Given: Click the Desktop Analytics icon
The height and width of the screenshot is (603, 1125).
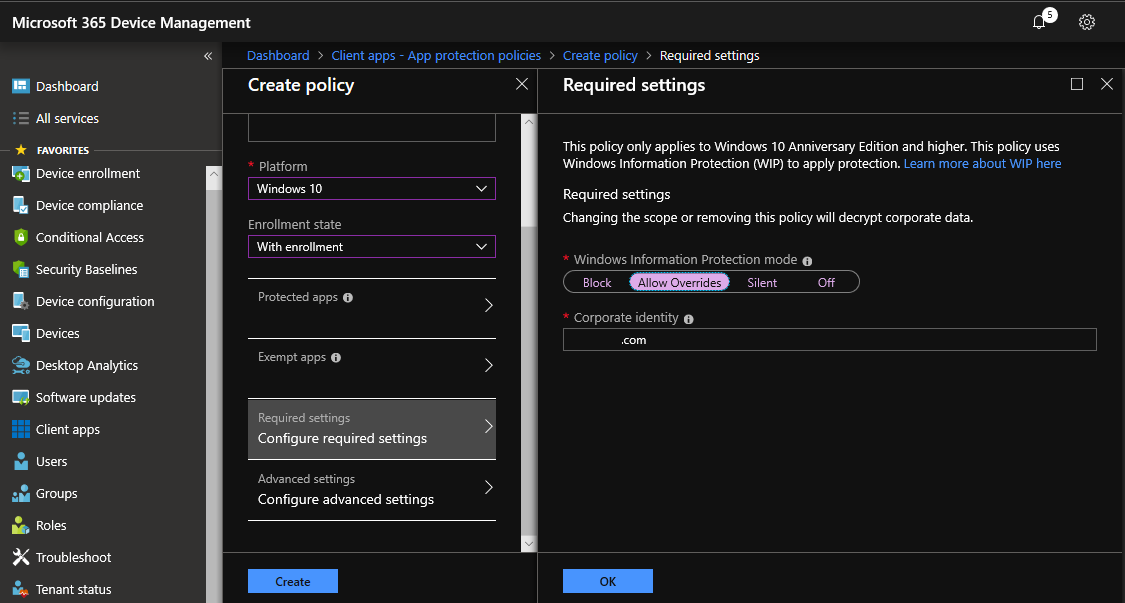Looking at the screenshot, I should tap(21, 365).
